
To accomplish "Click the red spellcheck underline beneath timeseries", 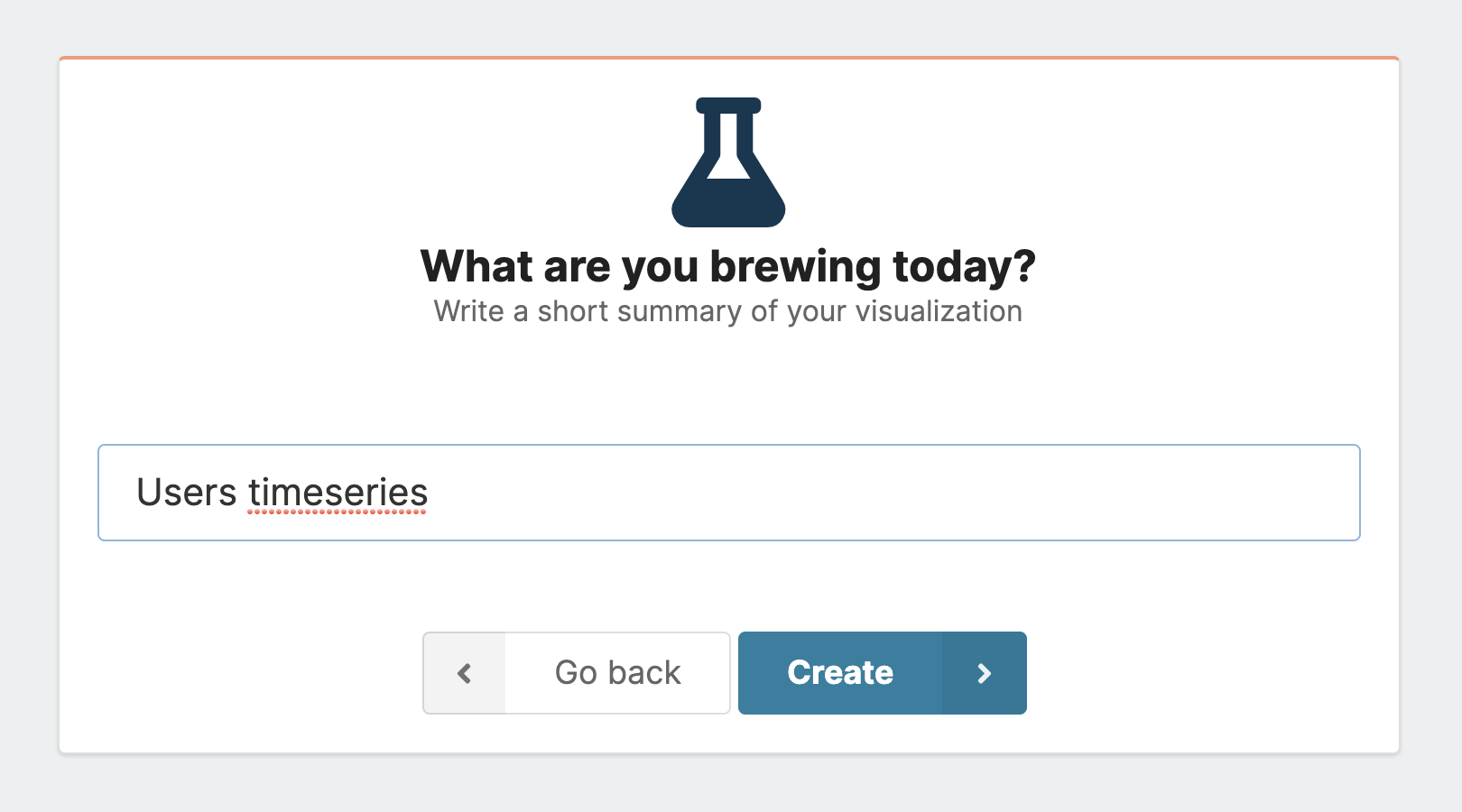I will click(x=338, y=512).
